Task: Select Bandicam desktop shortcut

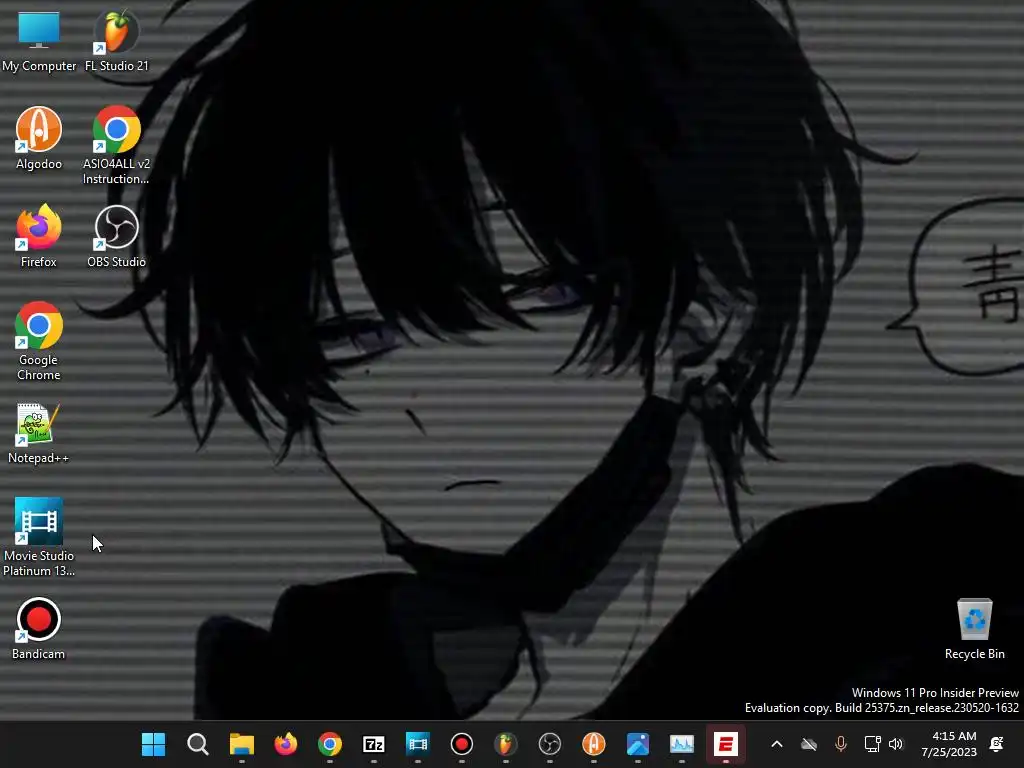Action: [39, 628]
